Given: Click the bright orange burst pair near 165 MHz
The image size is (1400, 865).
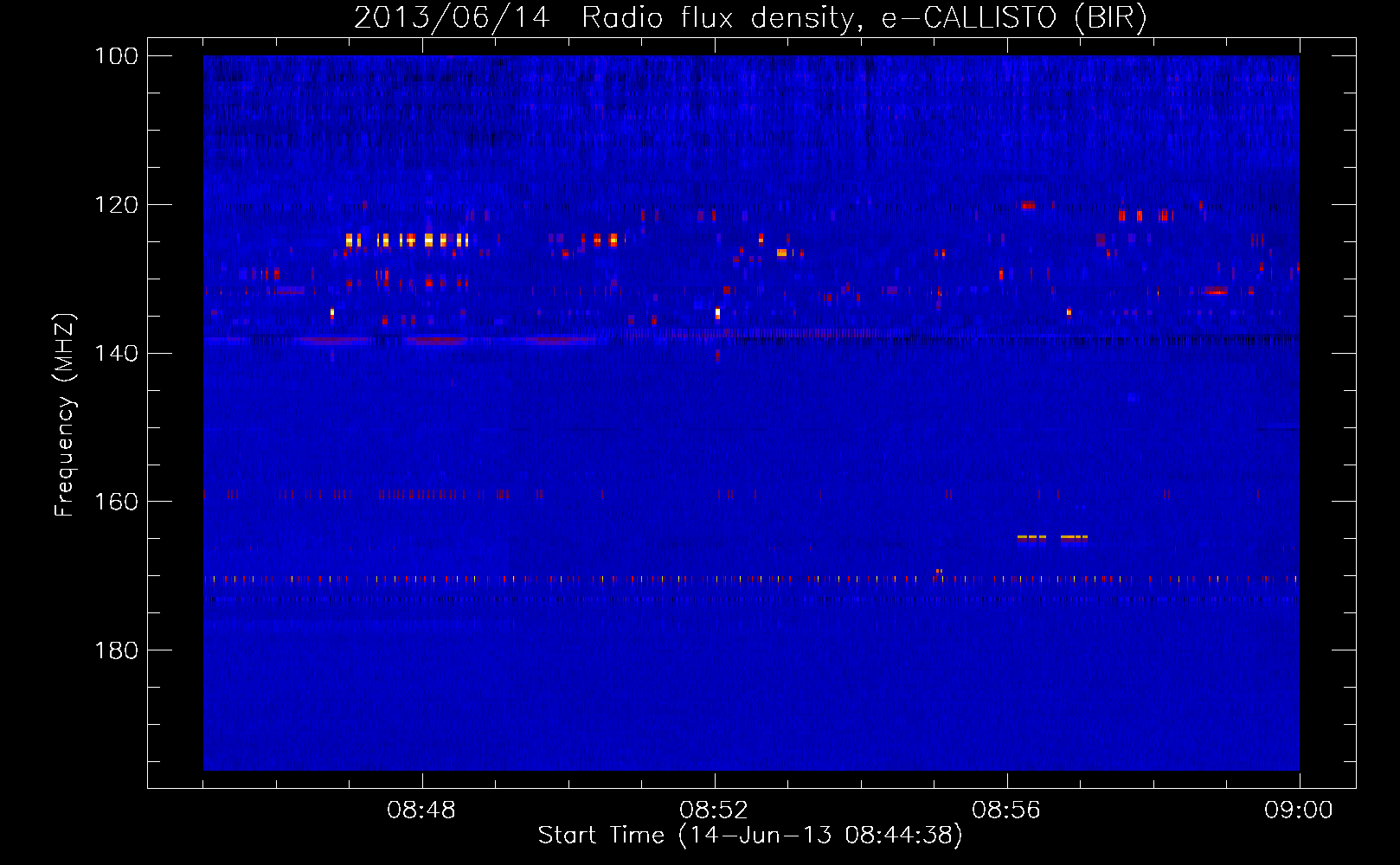Looking at the screenshot, I should point(1052,538).
